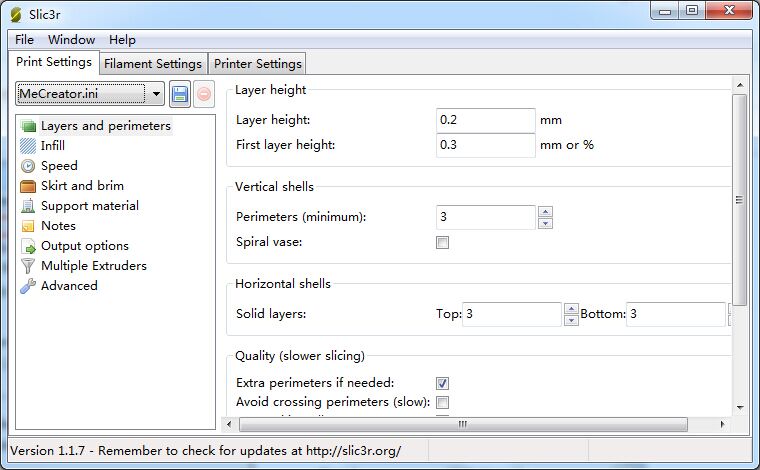
Task: Save the current print preset with floppy icon
Action: point(180,94)
